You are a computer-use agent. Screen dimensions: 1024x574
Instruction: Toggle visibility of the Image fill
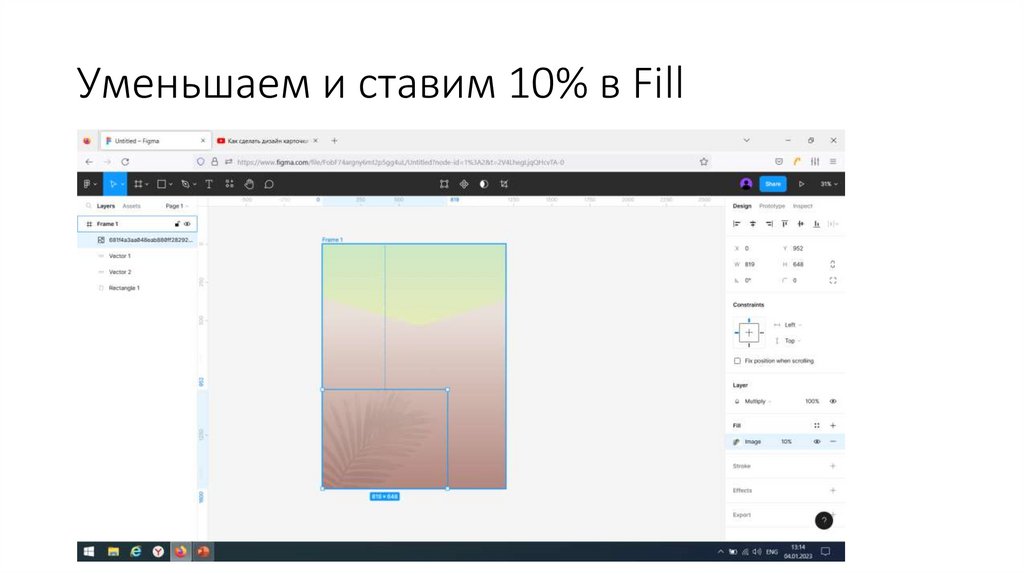[816, 441]
